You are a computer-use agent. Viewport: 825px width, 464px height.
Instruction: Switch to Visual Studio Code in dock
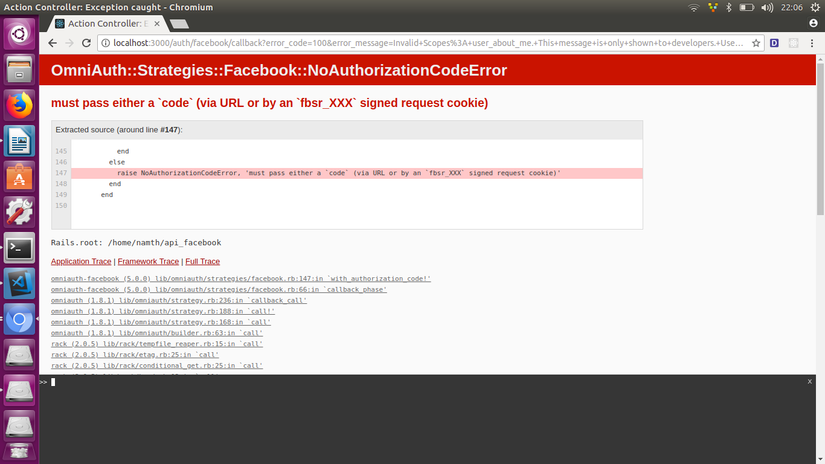(x=19, y=284)
